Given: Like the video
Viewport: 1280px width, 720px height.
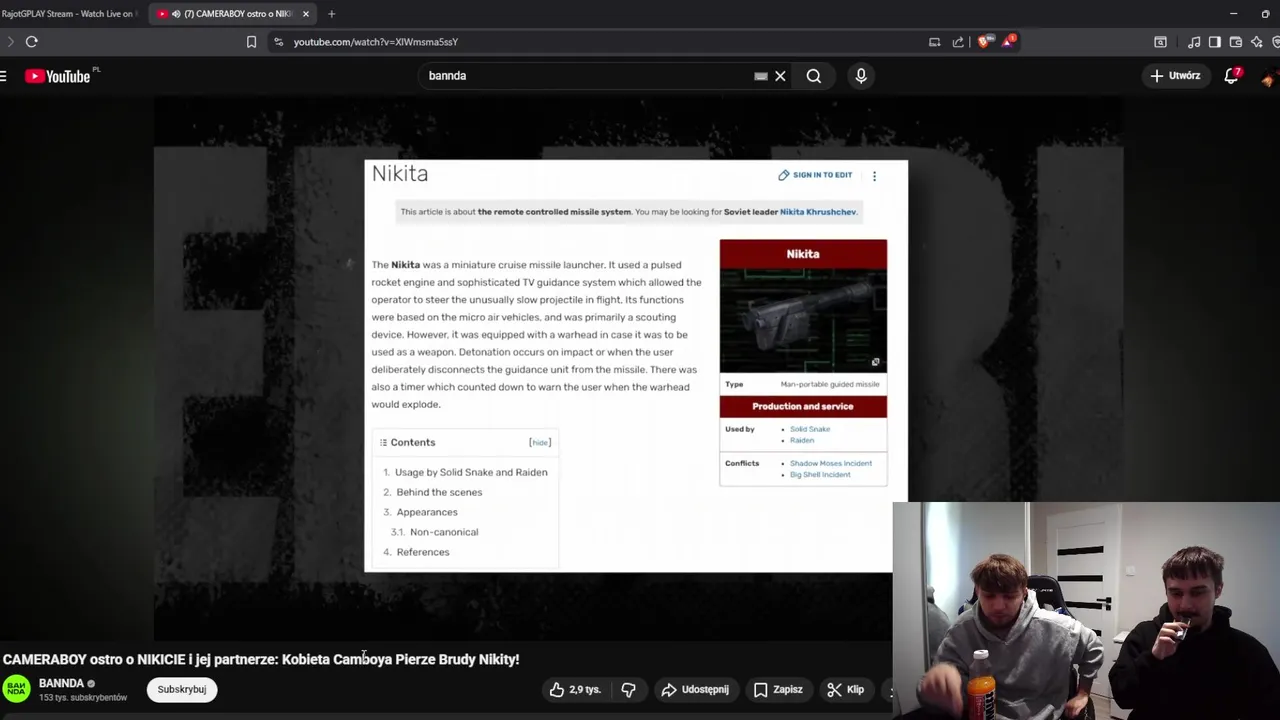Looking at the screenshot, I should (575, 689).
